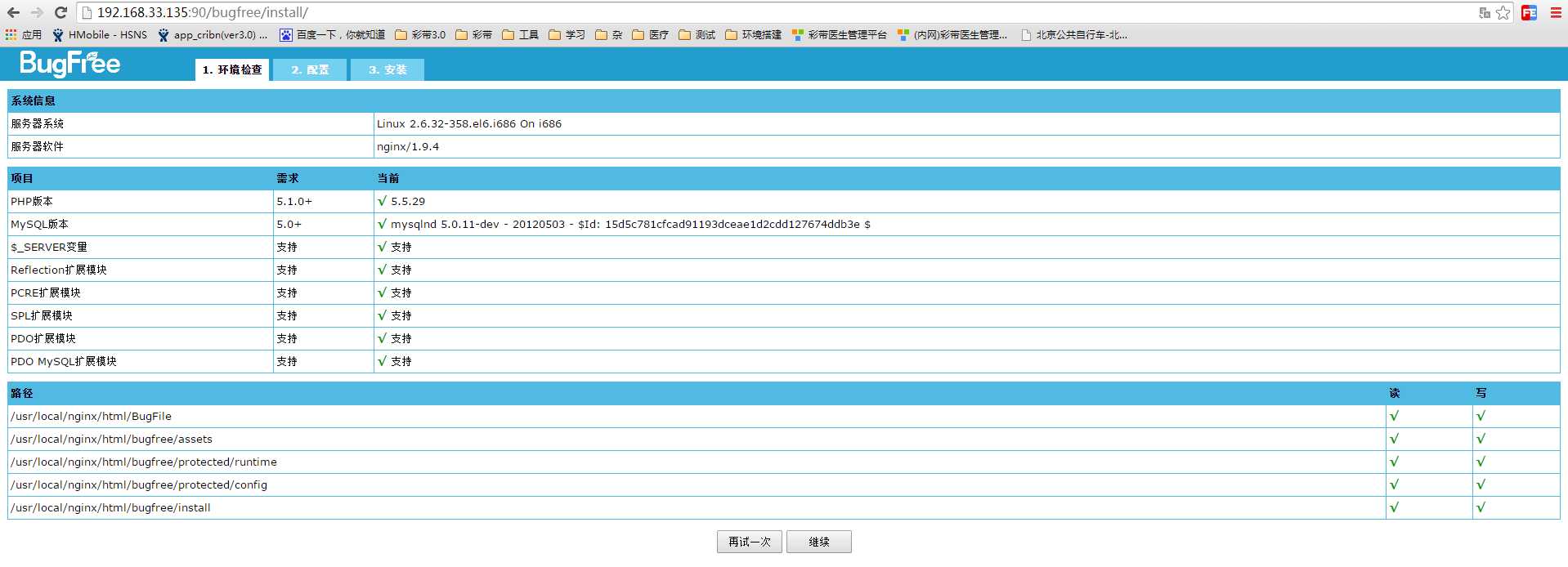Click the SPL扩展模块 check mark
1568x567 pixels.
(x=382, y=315)
